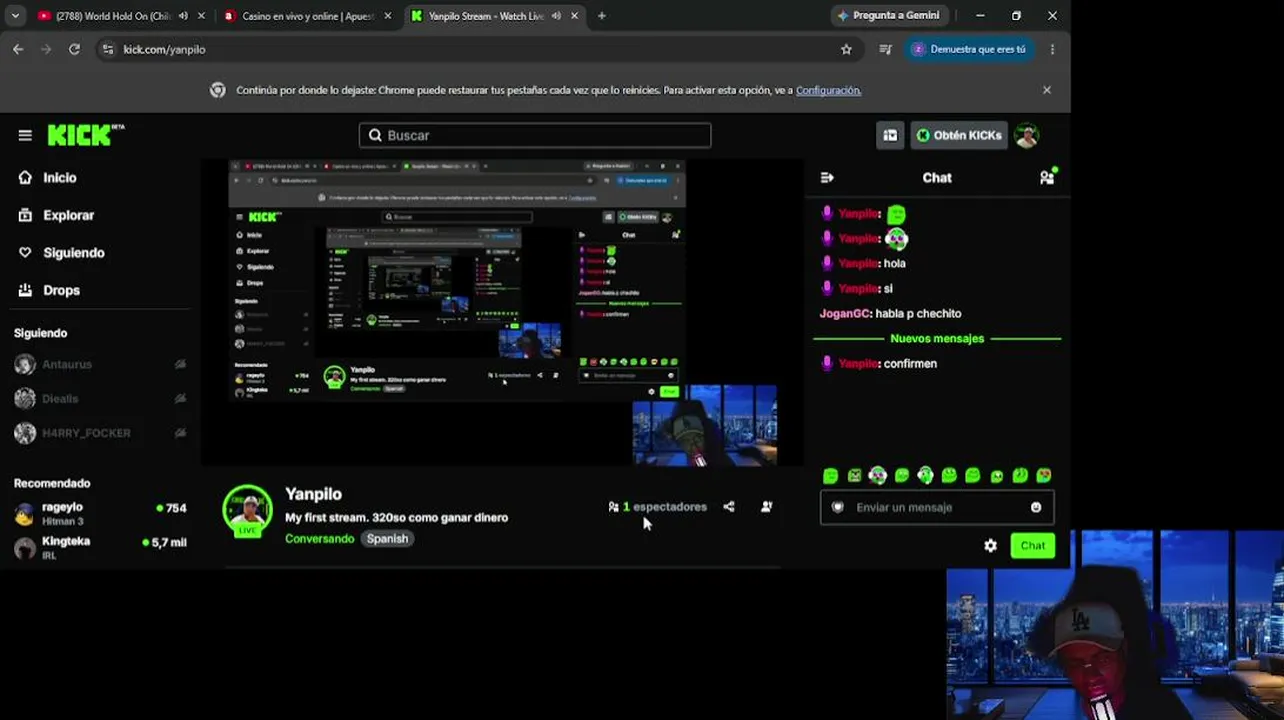Viewport: 1284px width, 720px height.
Task: Open the Configuración link in infobar
Action: pyautogui.click(x=828, y=90)
